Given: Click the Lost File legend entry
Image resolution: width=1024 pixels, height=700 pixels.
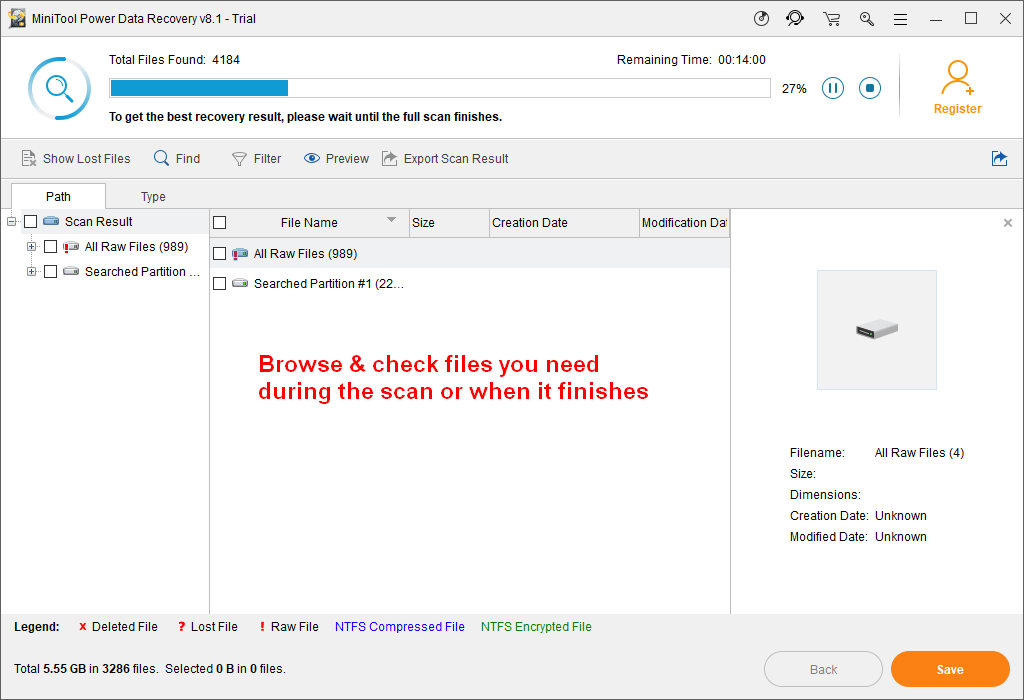Looking at the screenshot, I should pyautogui.click(x=208, y=627).
